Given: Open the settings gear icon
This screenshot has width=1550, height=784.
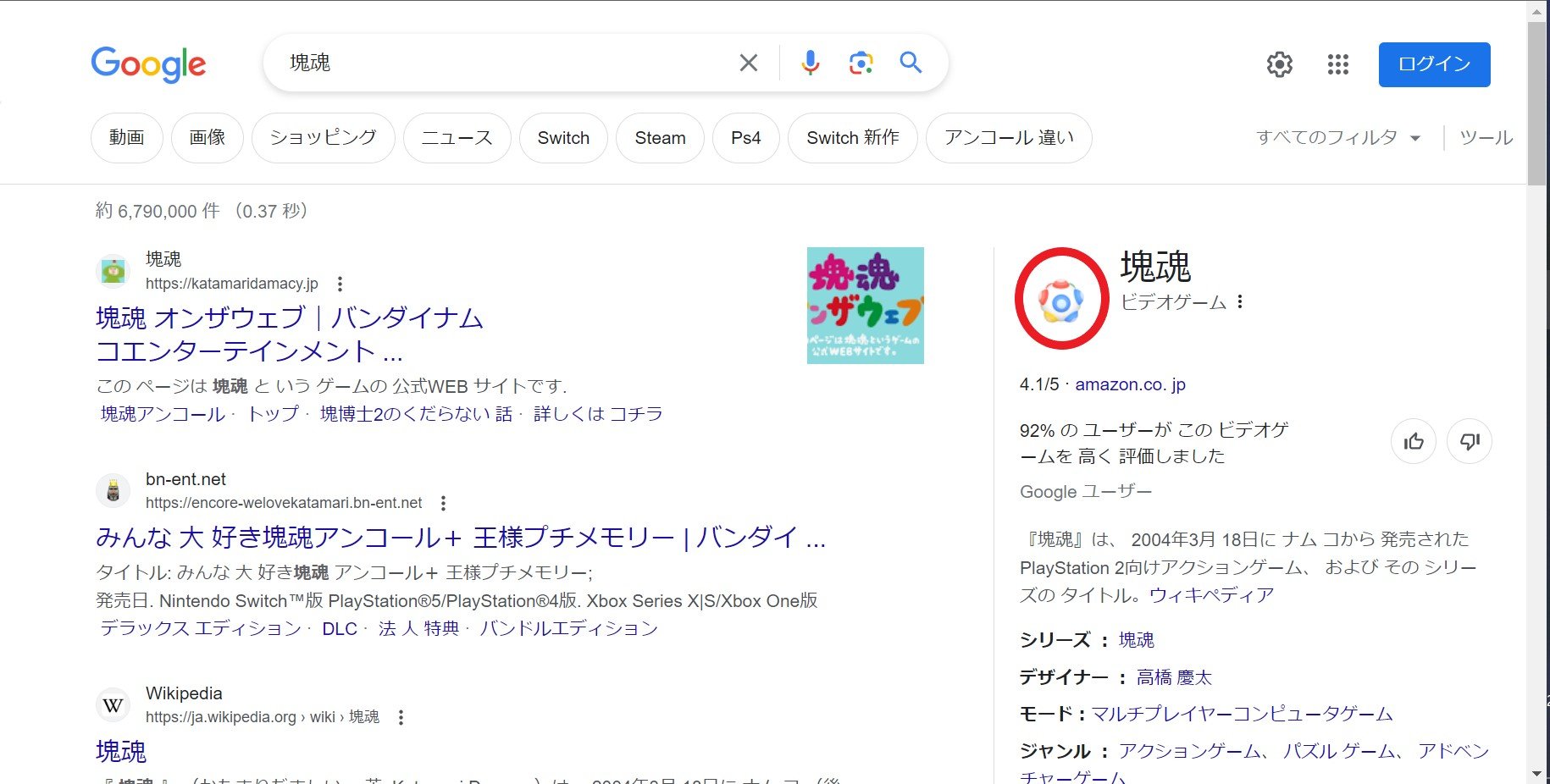Looking at the screenshot, I should [1279, 64].
